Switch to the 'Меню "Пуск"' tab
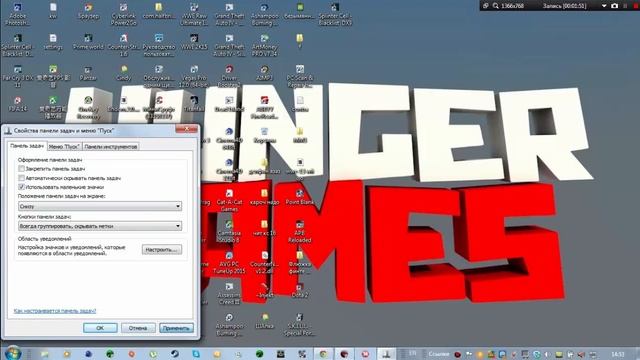 [x=64, y=147]
